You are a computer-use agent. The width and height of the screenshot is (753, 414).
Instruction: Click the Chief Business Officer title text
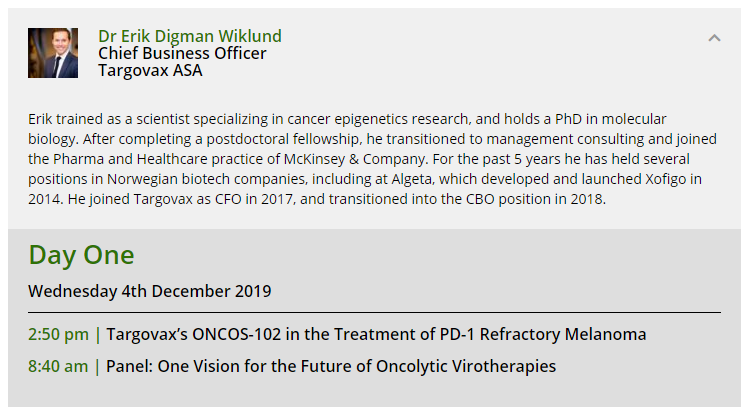182,53
